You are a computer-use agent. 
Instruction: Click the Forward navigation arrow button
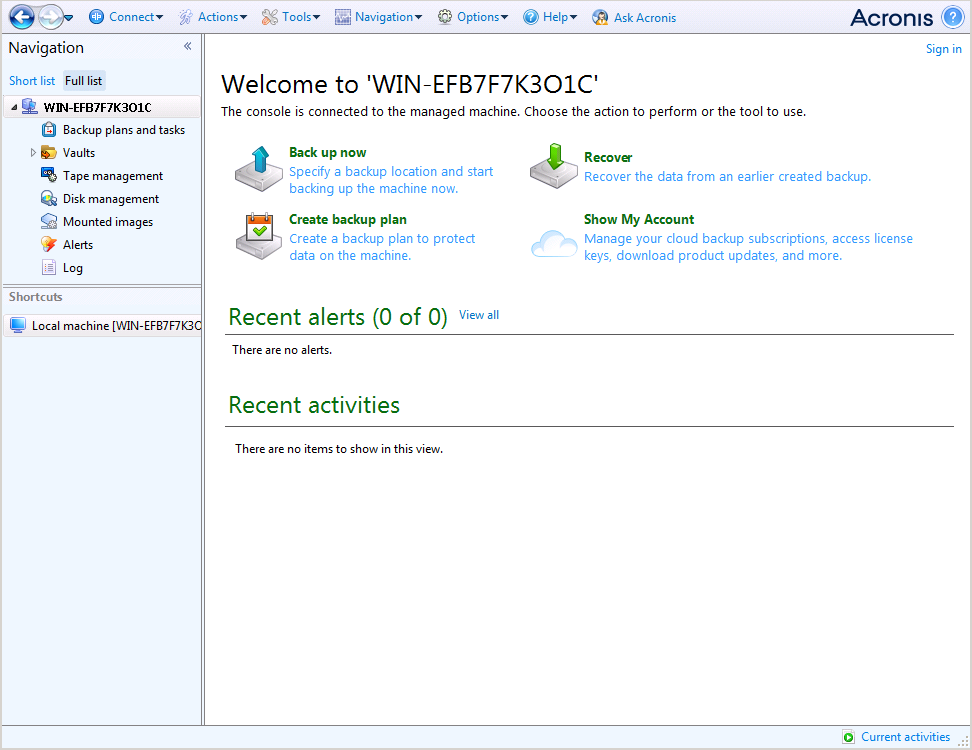tap(50, 17)
